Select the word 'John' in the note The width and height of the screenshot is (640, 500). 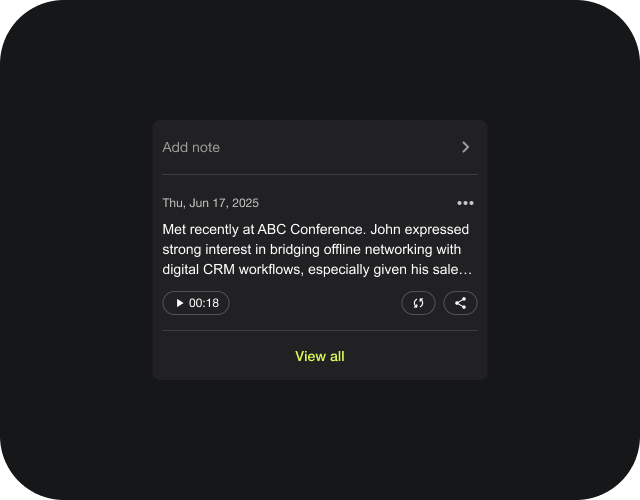pos(387,229)
